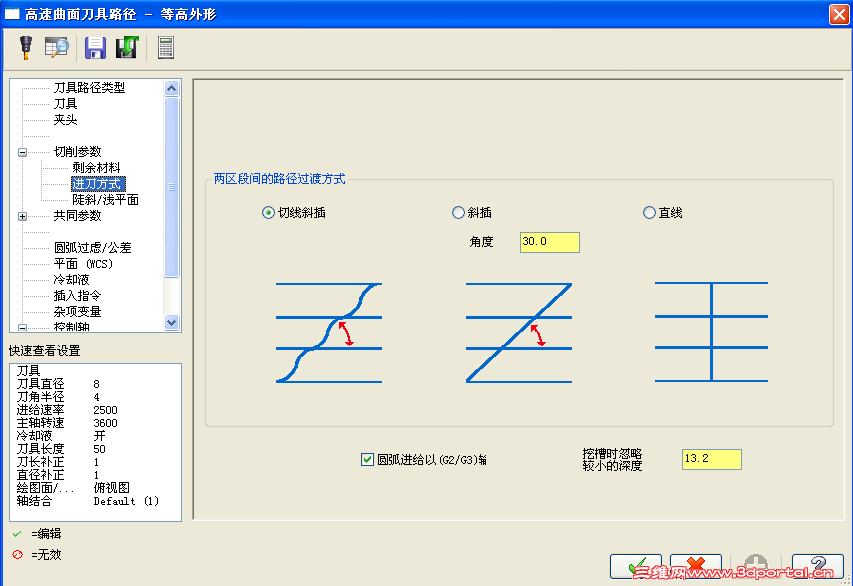Edit the 角度 value field showing 30.0

(x=548, y=241)
